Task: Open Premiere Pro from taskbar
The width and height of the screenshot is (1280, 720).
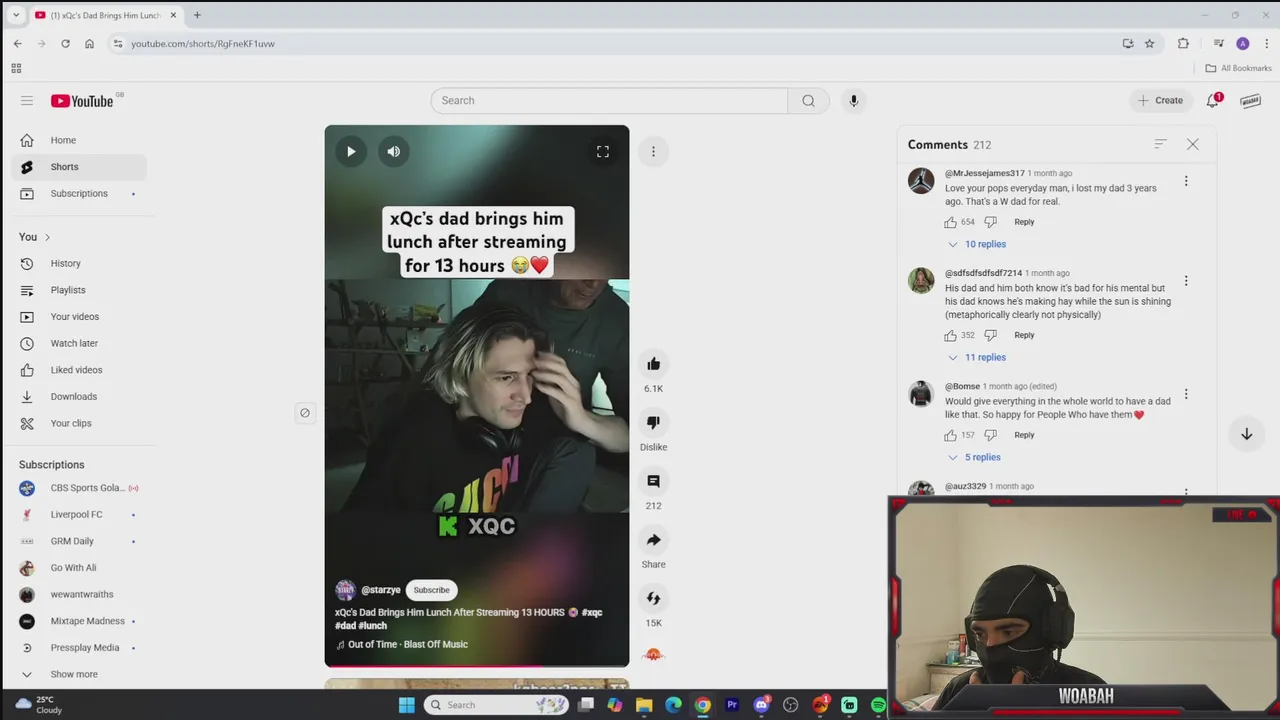Action: (x=732, y=705)
